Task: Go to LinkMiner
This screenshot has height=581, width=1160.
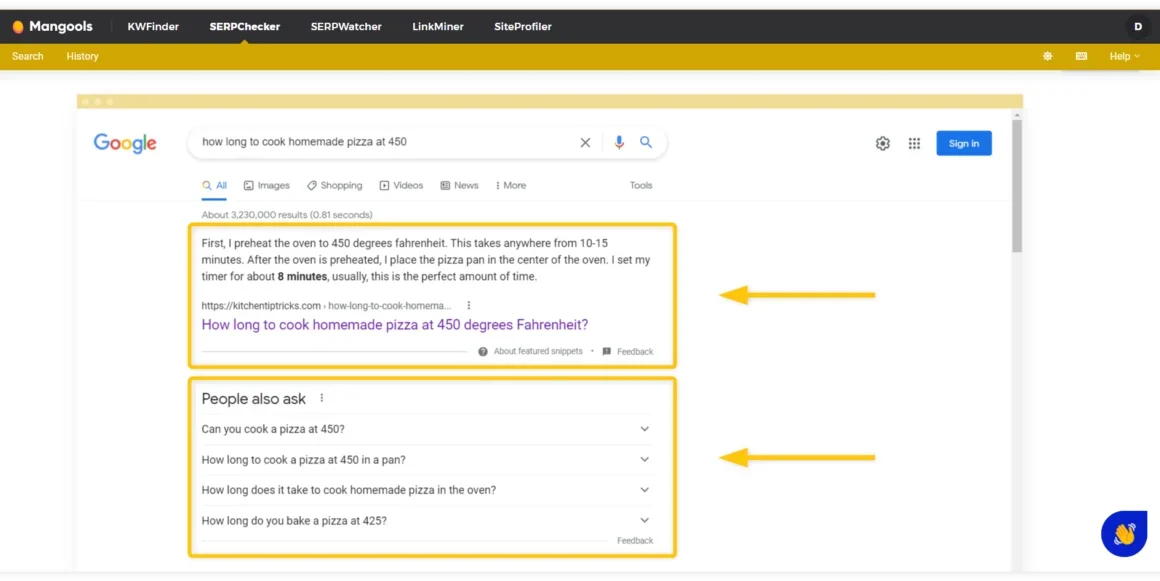Action: (x=438, y=27)
